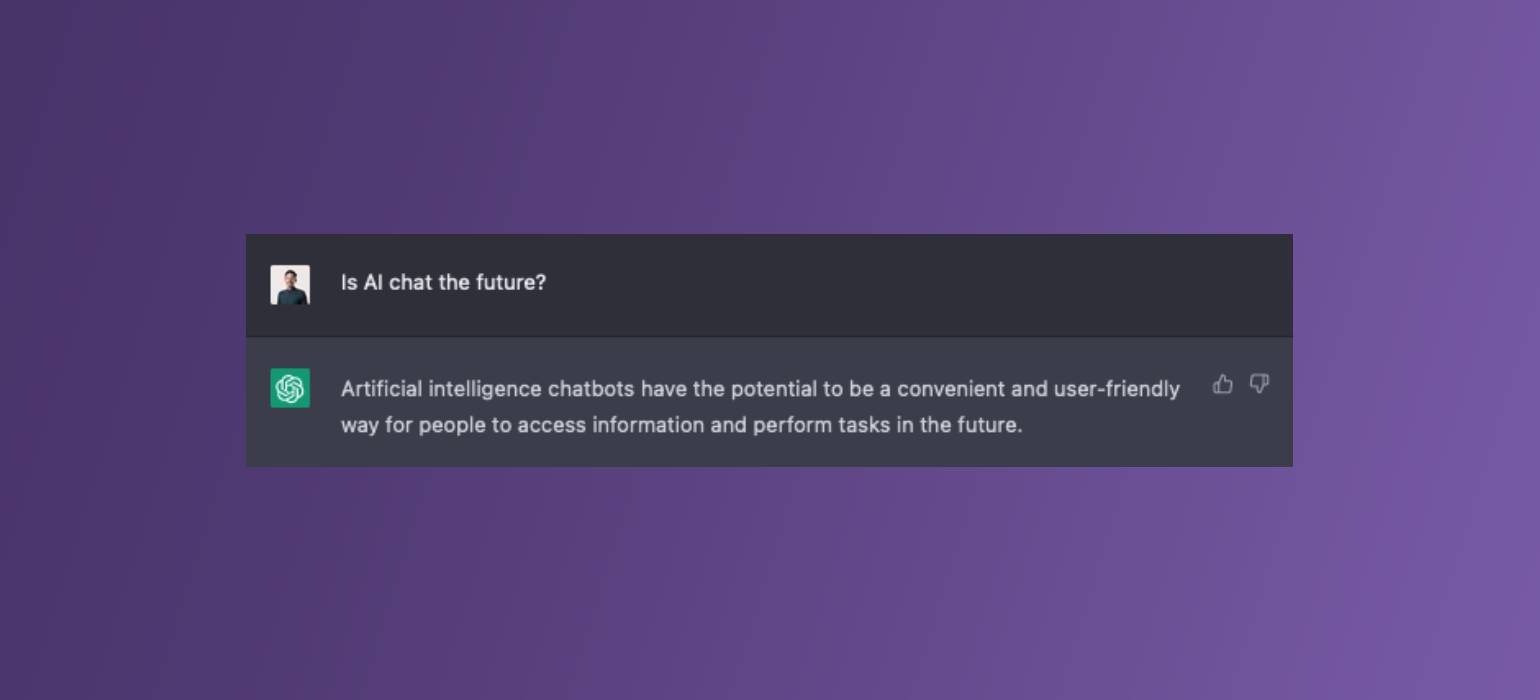Click the assistant message row

pyautogui.click(x=770, y=402)
